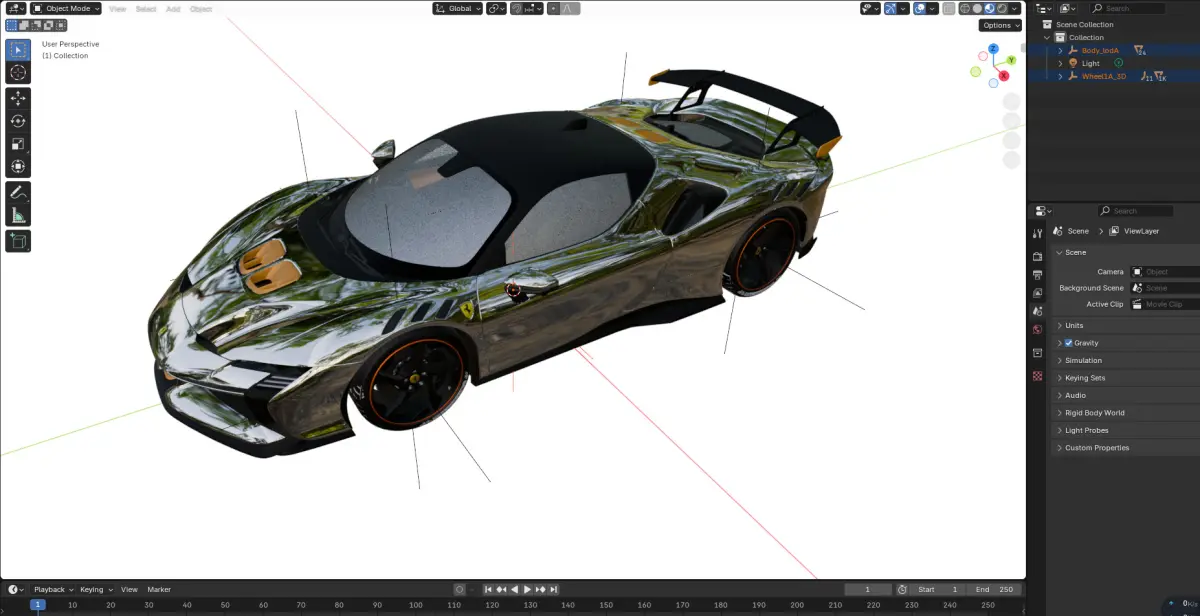This screenshot has height=616, width=1200.
Task: Pick the Rotate tool
Action: coord(18,121)
